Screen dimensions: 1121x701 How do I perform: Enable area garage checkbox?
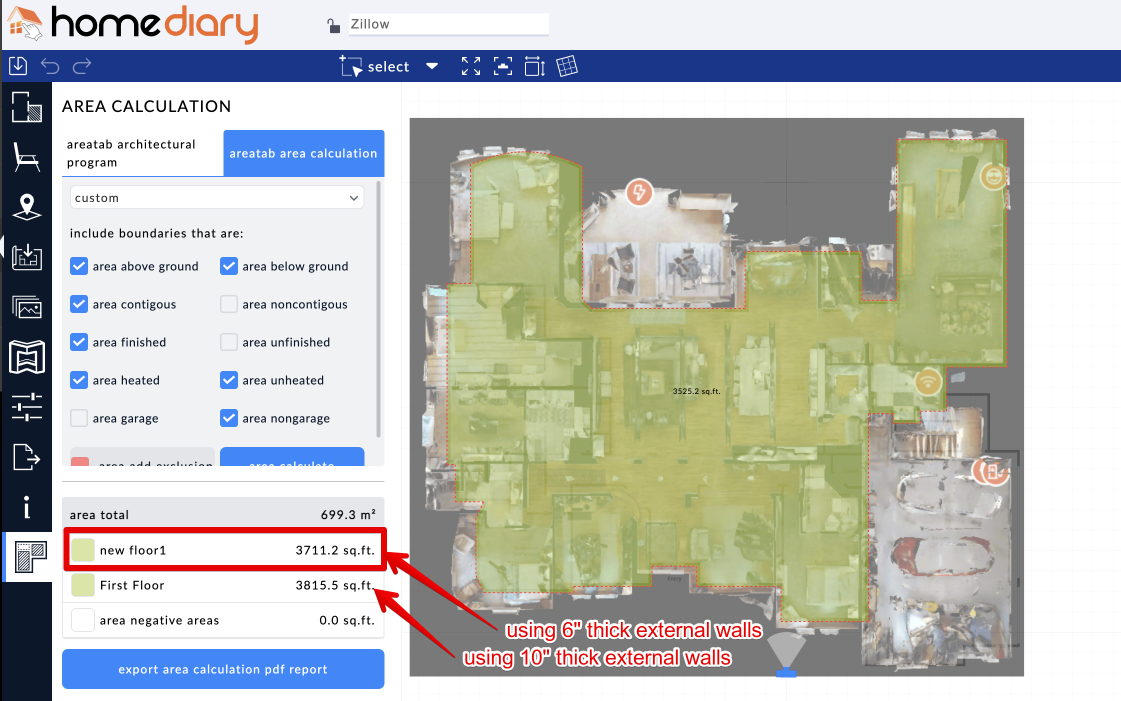79,418
